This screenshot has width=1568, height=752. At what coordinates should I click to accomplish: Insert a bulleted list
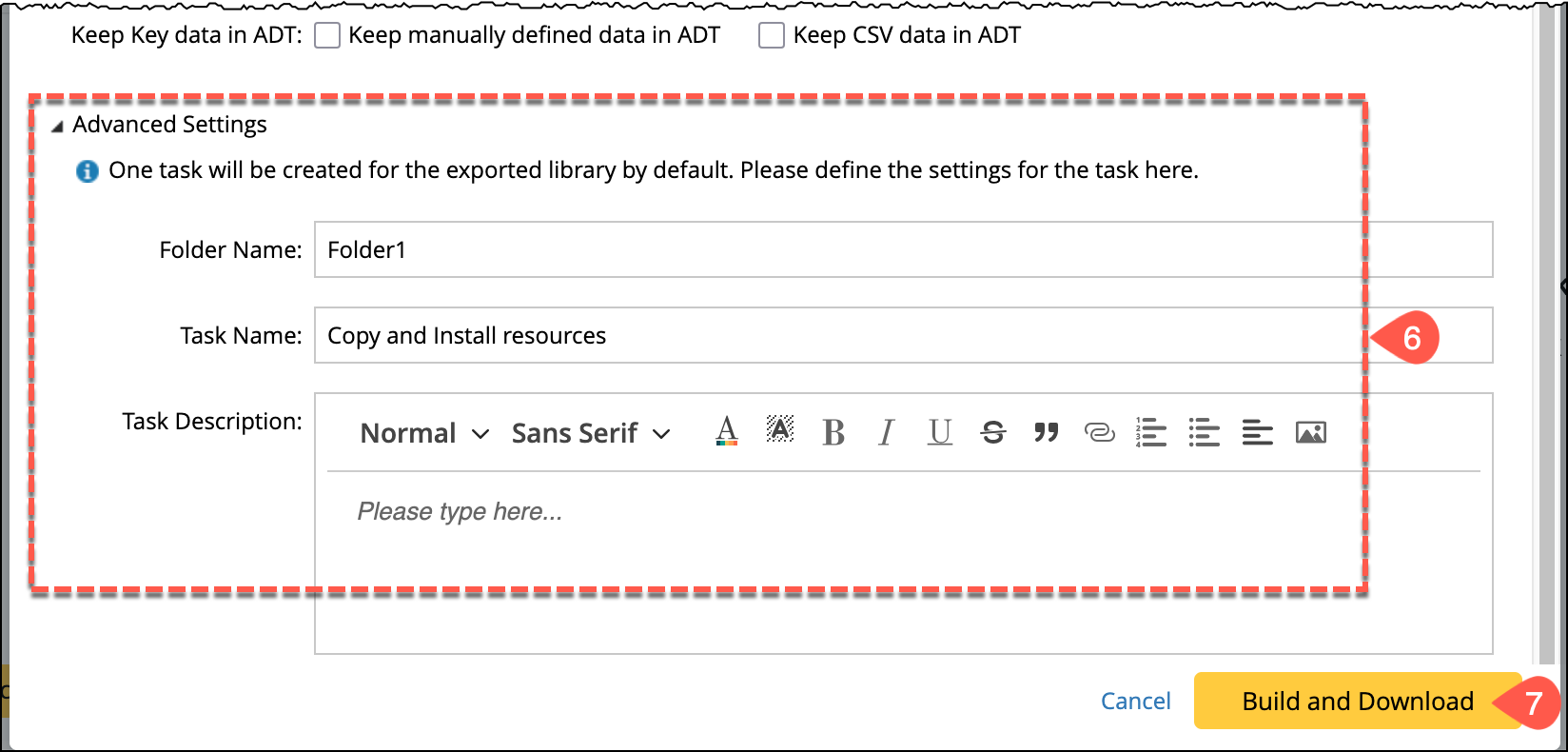(1205, 433)
